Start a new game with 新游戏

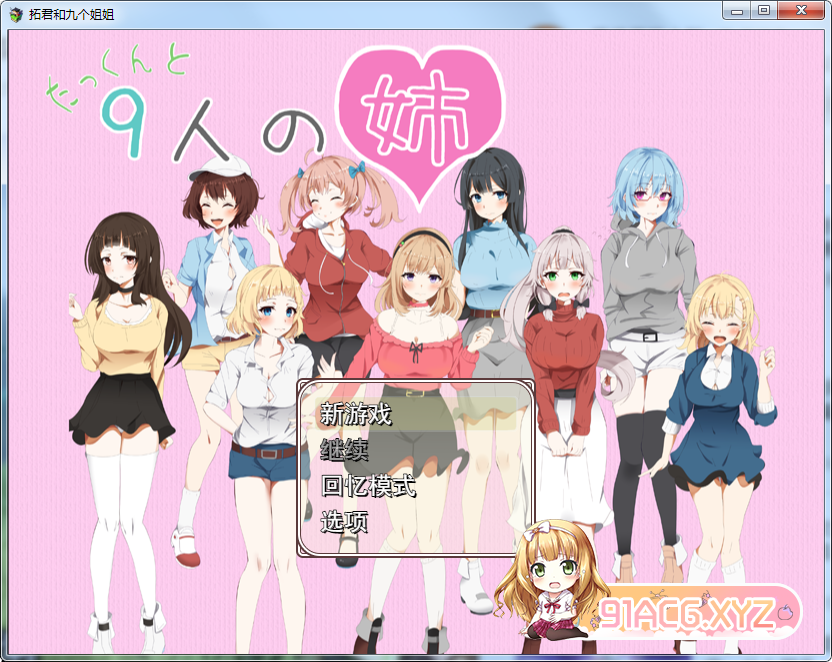[x=415, y=414]
